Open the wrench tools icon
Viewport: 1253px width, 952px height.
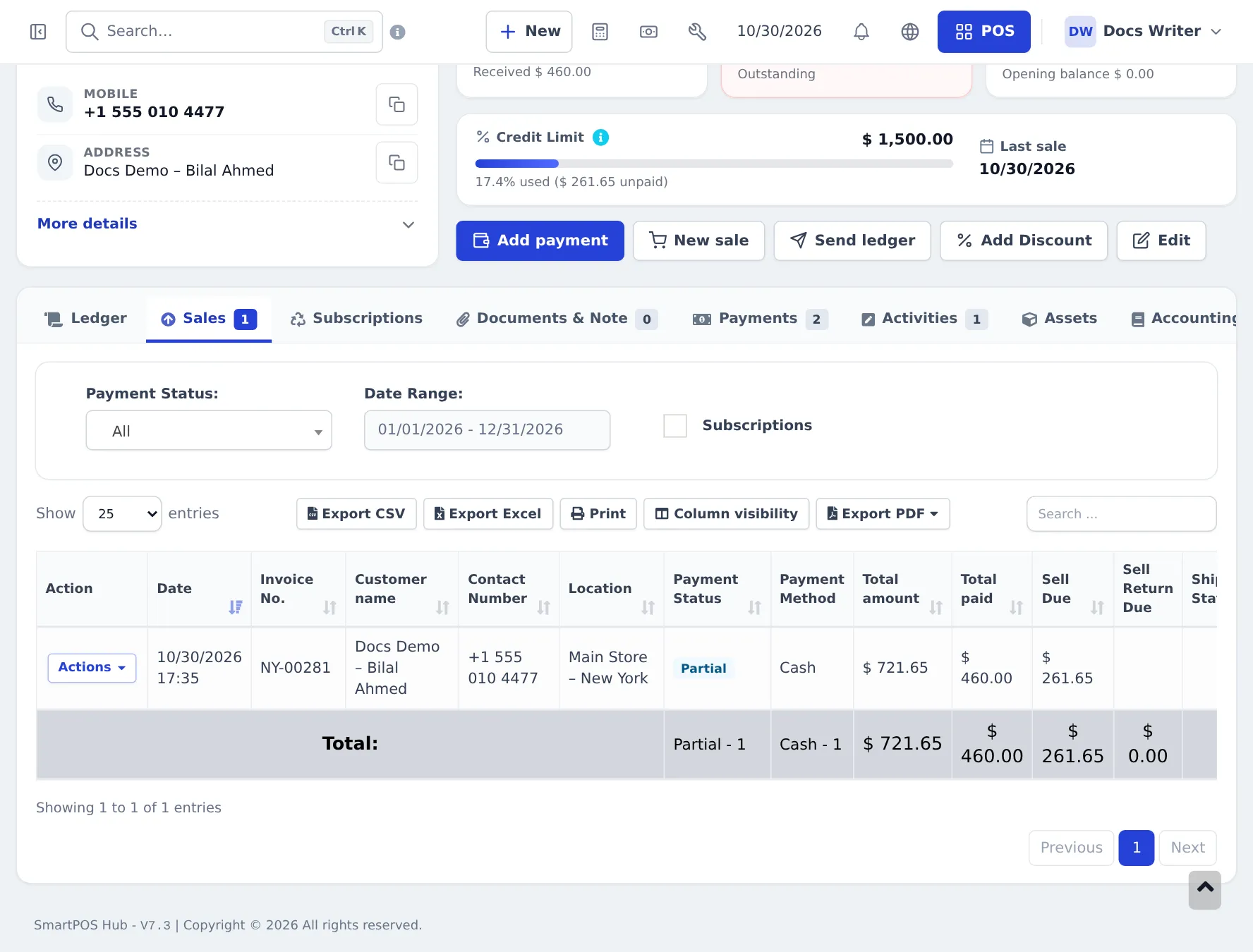[x=697, y=32]
